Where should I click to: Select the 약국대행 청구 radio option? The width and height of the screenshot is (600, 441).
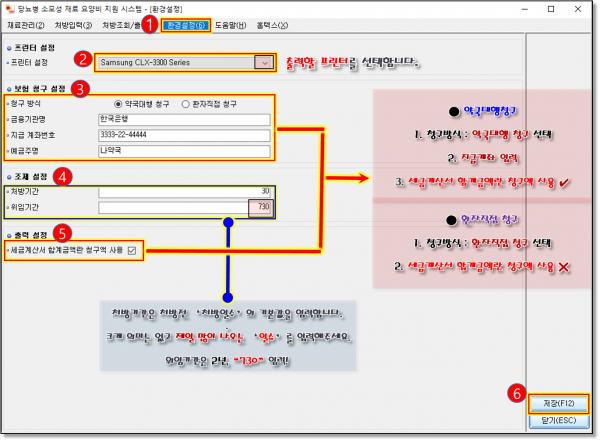119,102
